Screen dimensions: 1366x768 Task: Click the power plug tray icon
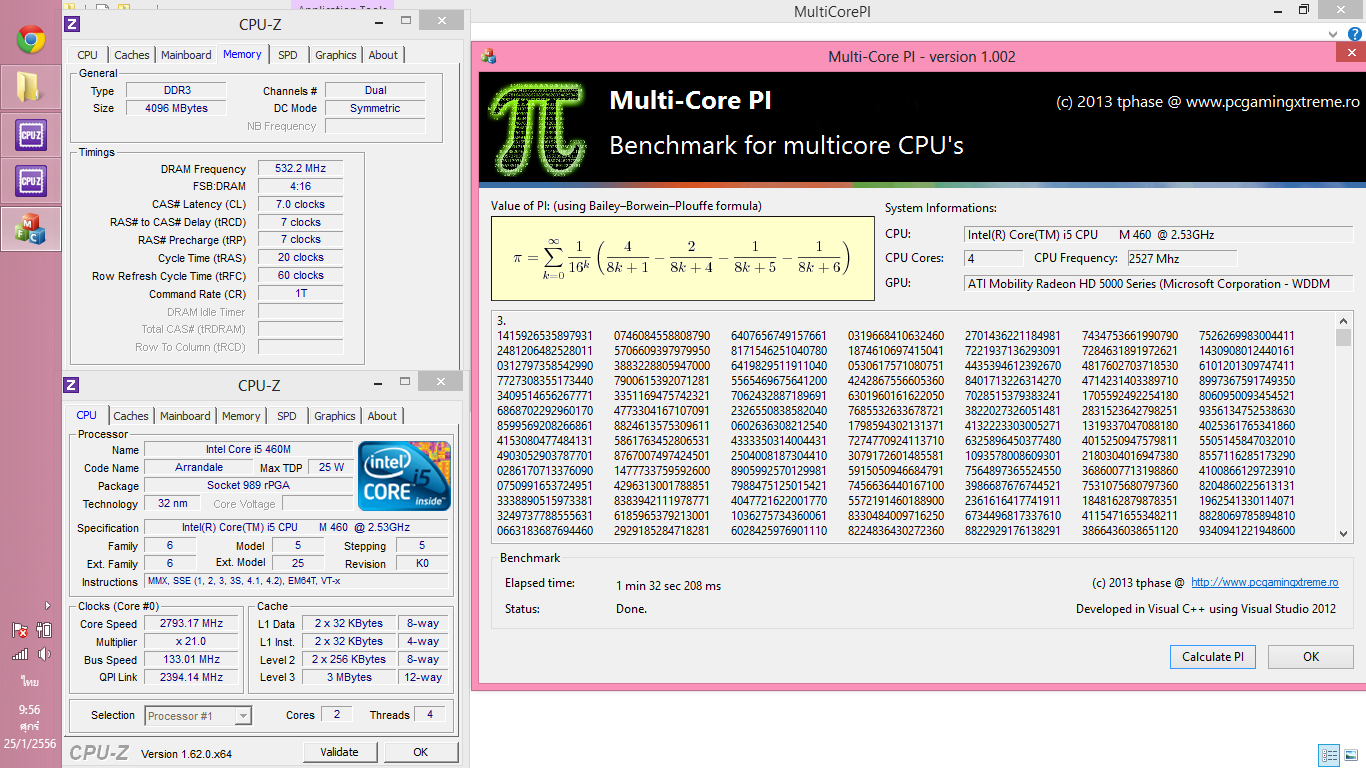(x=44, y=630)
